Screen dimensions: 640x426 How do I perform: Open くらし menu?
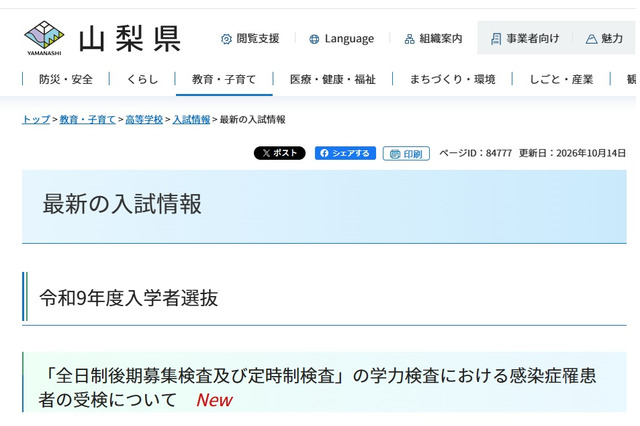[x=142, y=79]
